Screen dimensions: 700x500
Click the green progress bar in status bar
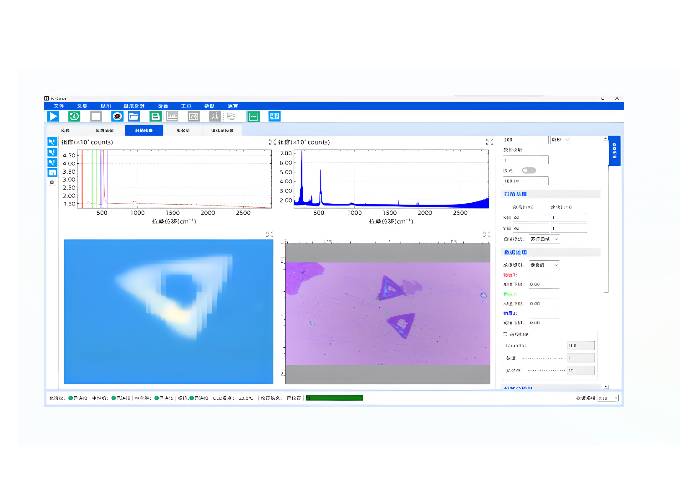pyautogui.click(x=334, y=398)
